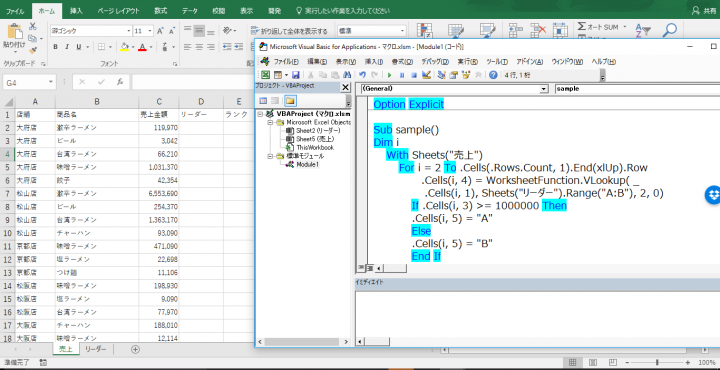Toggle Underline formatting in Excel ribbon

tap(79, 47)
